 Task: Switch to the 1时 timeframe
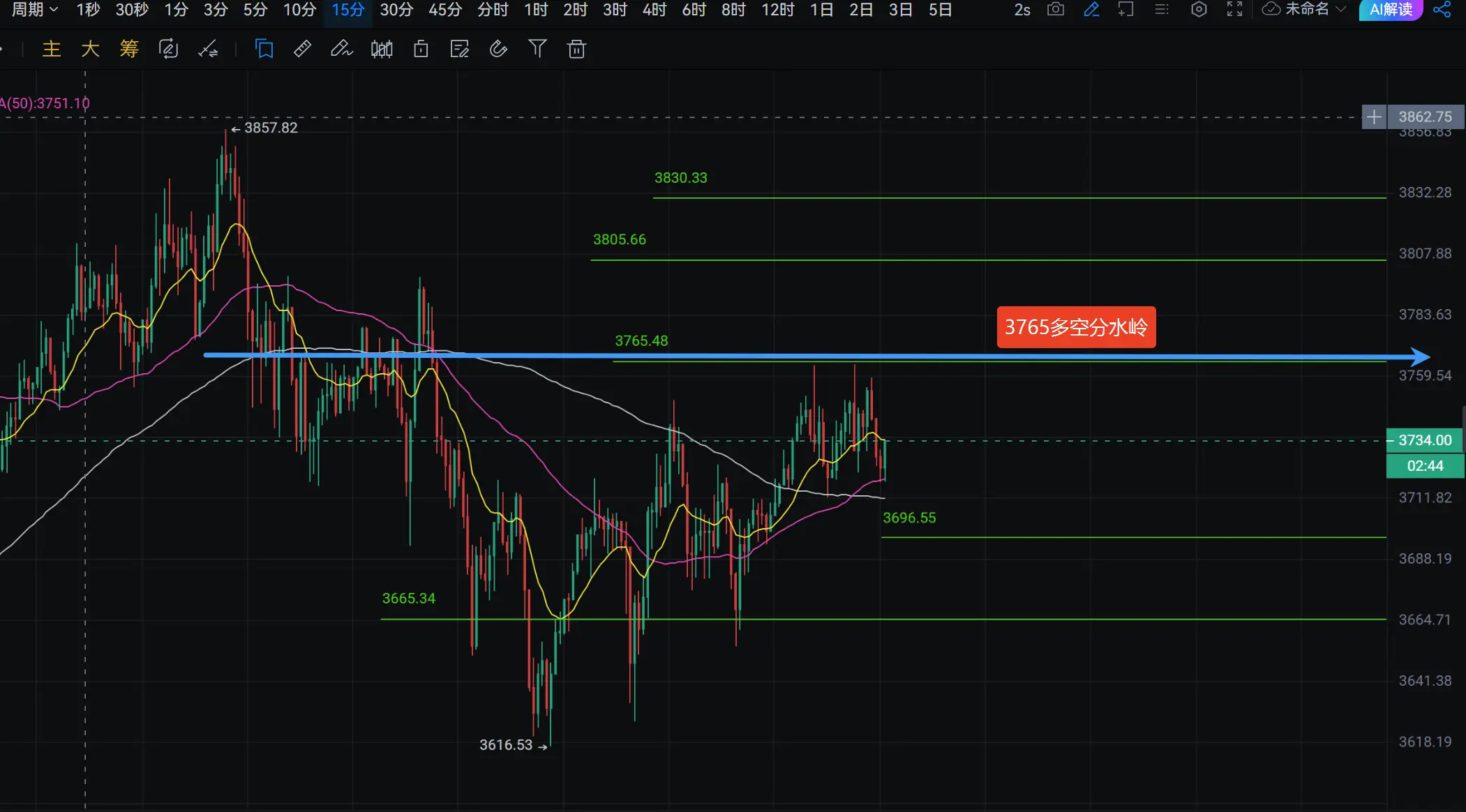(536, 10)
